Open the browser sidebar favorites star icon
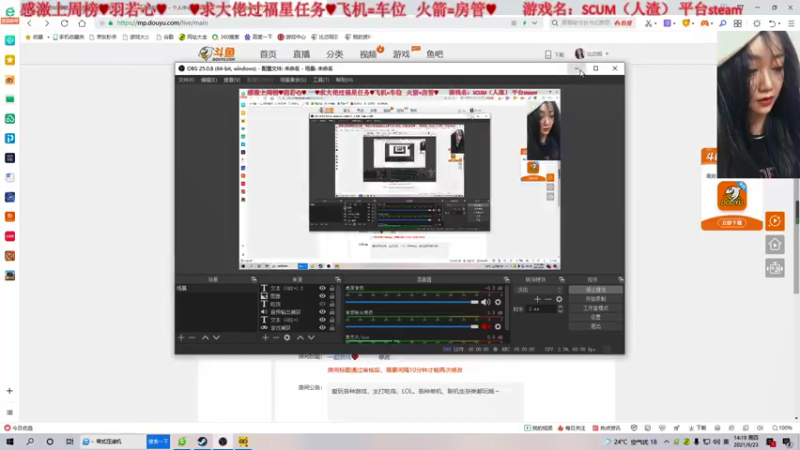The width and height of the screenshot is (800, 450). coord(10,60)
